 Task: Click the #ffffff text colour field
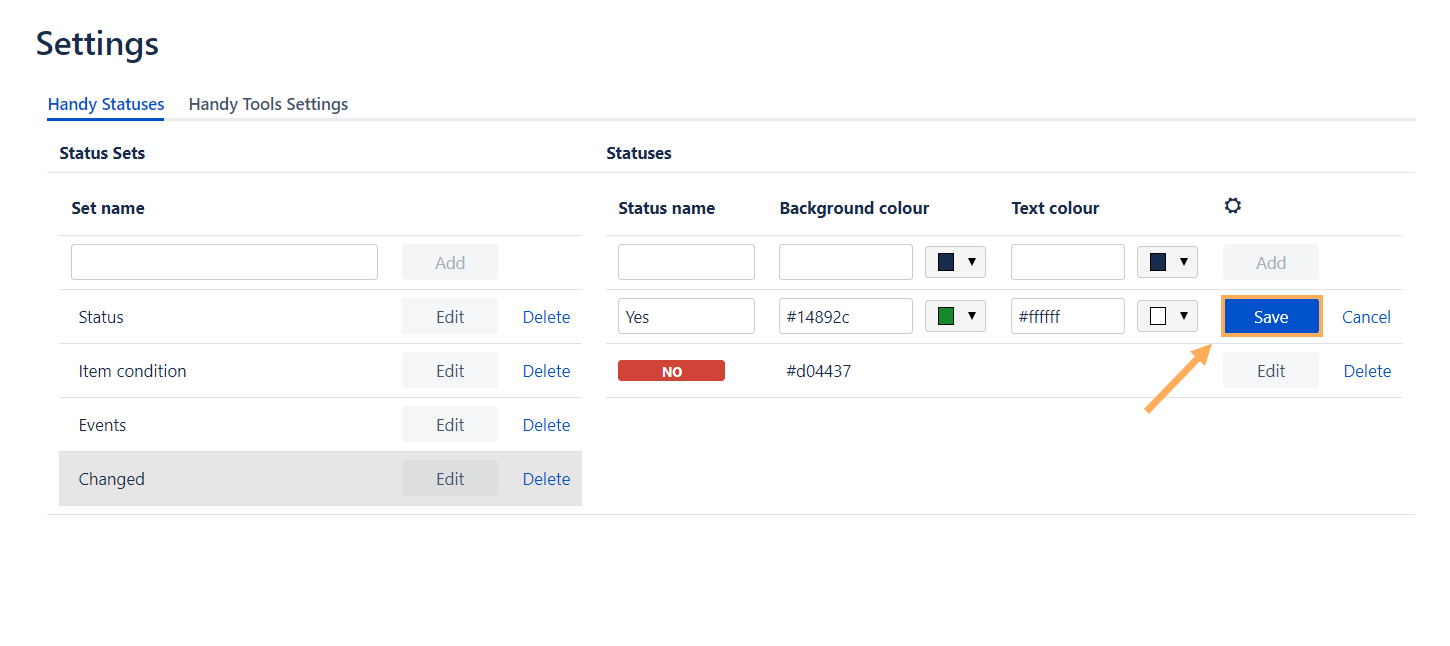[1067, 317]
